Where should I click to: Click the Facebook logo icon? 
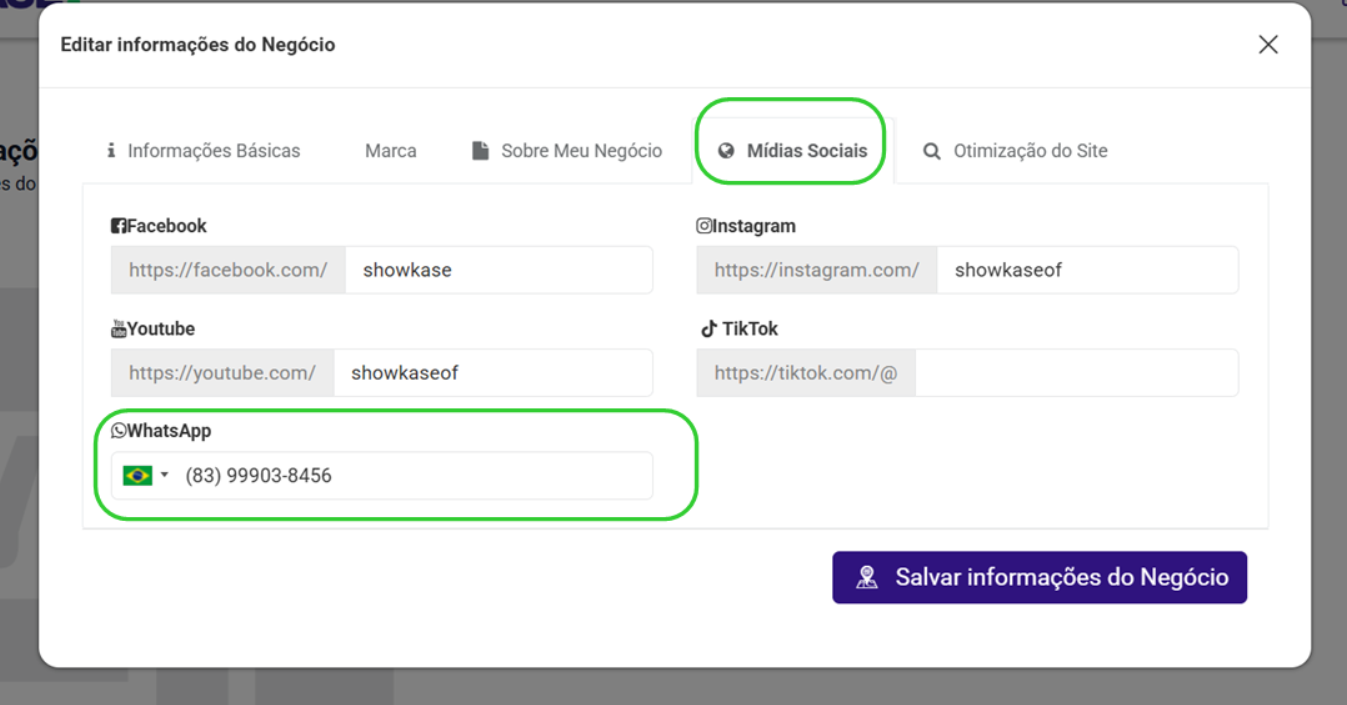pos(118,226)
